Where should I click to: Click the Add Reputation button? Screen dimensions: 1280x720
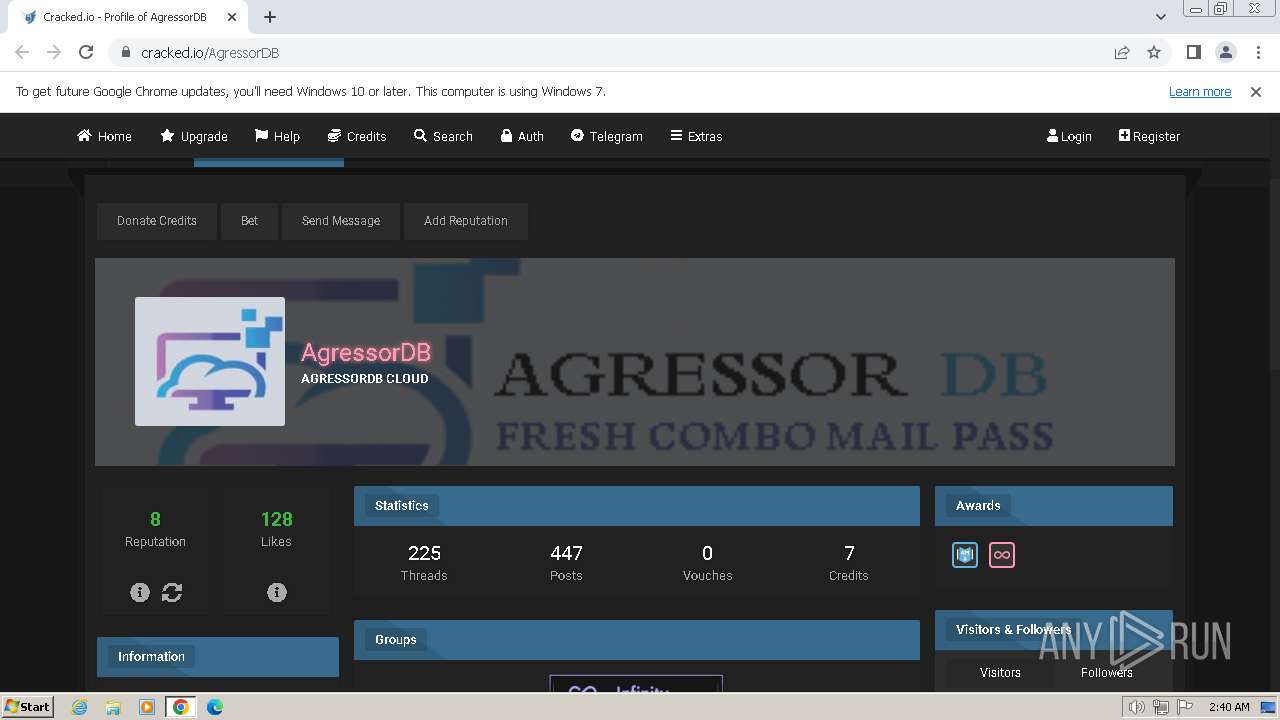[x=466, y=221]
